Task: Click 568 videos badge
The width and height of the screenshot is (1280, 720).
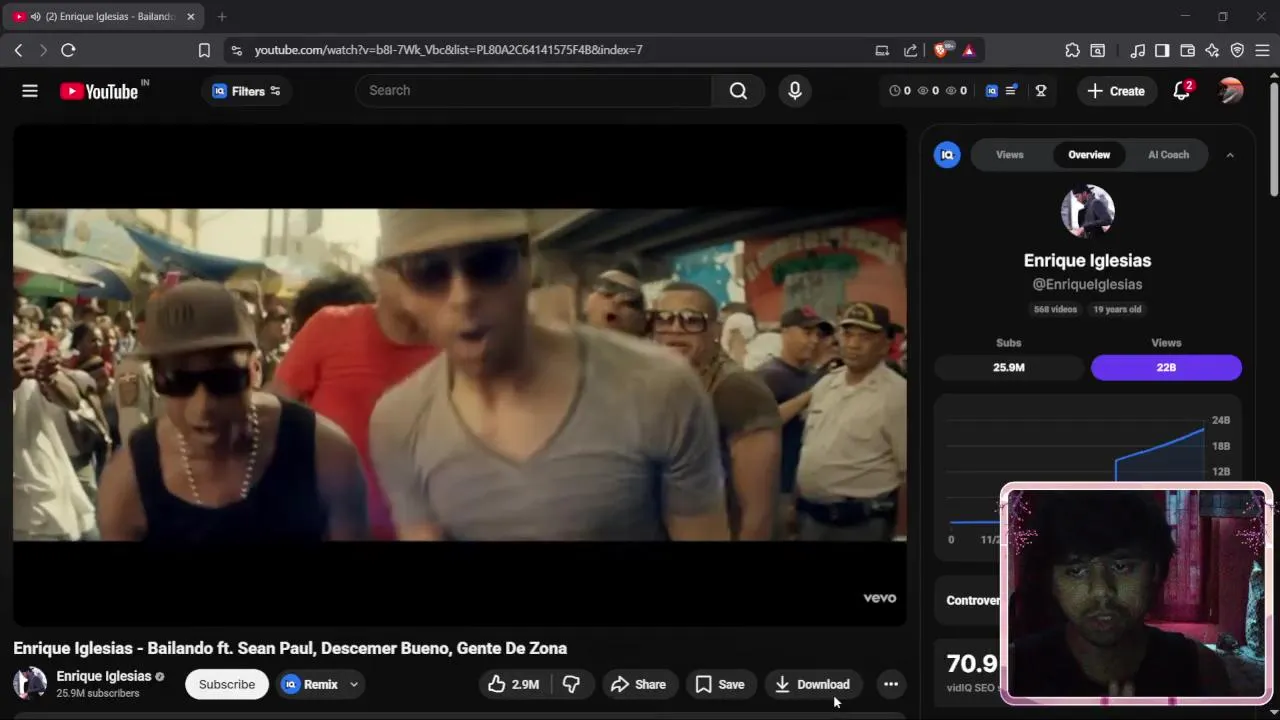Action: tap(1056, 309)
